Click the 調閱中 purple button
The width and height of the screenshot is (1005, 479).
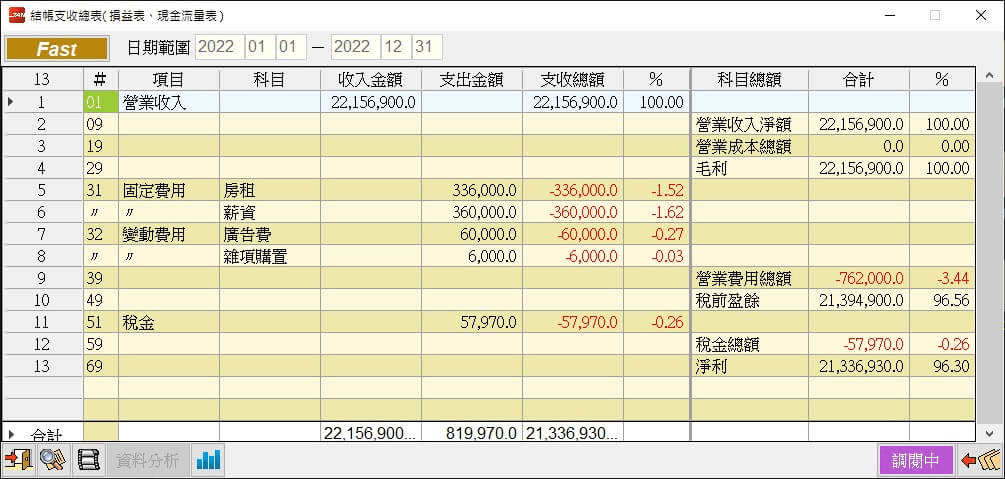[916, 460]
